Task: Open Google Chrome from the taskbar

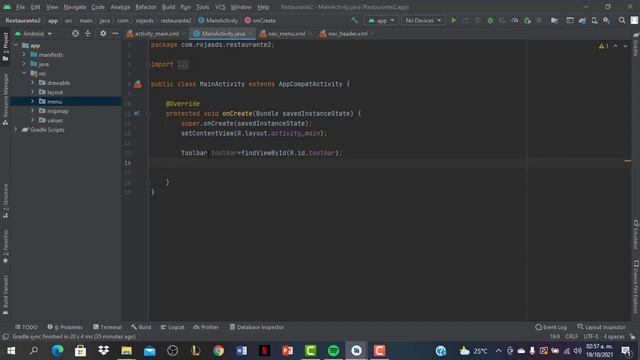Action: pyautogui.click(x=218, y=350)
